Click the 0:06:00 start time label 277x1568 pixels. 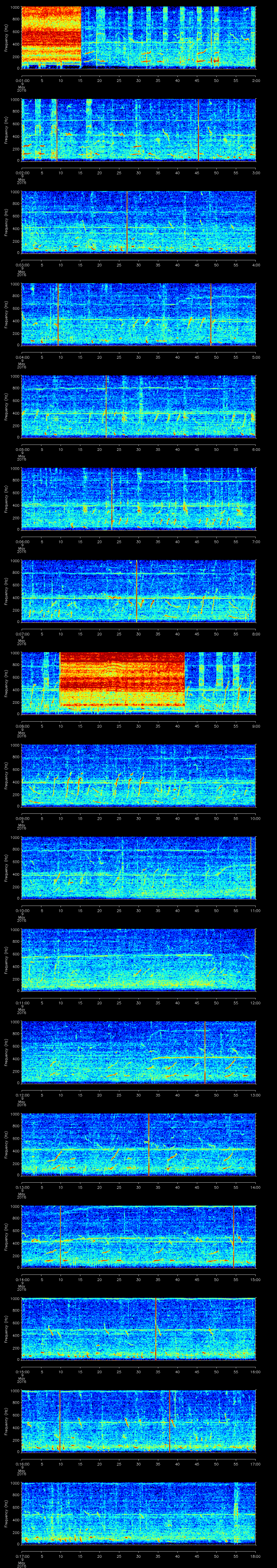pyautogui.click(x=22, y=542)
